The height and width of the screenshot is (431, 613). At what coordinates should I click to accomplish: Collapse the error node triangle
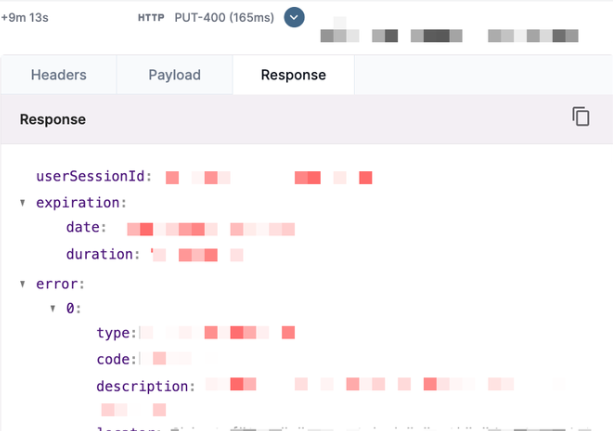pyautogui.click(x=23, y=284)
